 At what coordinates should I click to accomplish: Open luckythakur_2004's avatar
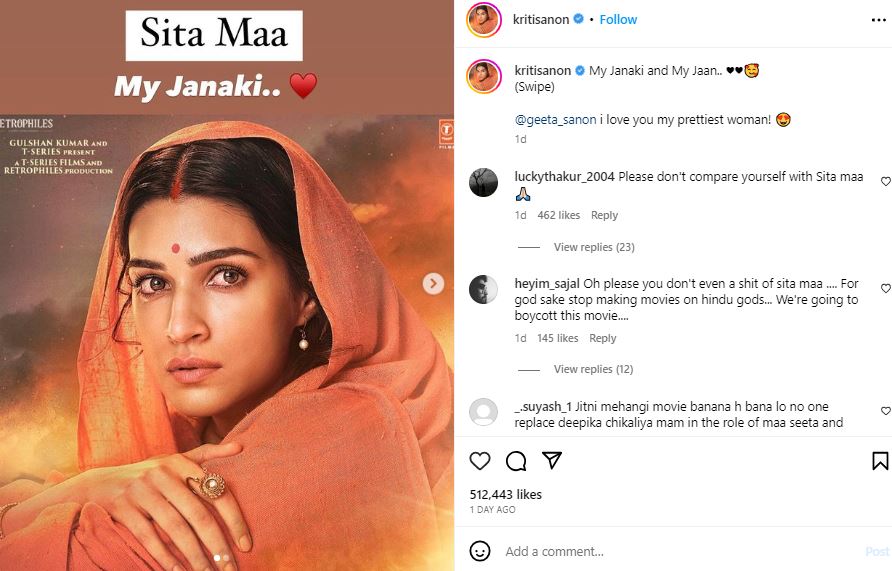(x=484, y=181)
